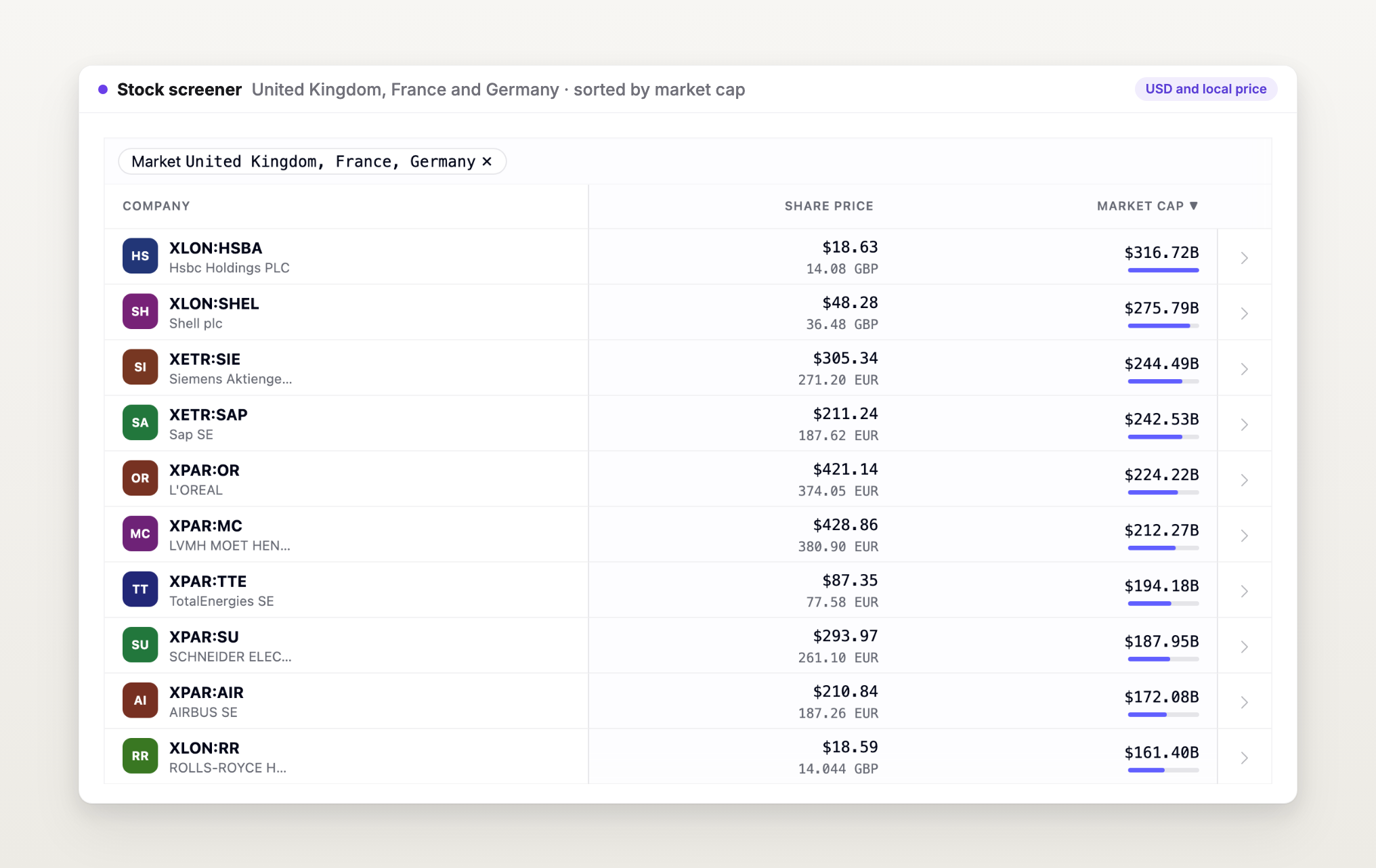Click the MC avatar icon for LVMH
Image resolution: width=1376 pixels, height=868 pixels.
click(140, 534)
